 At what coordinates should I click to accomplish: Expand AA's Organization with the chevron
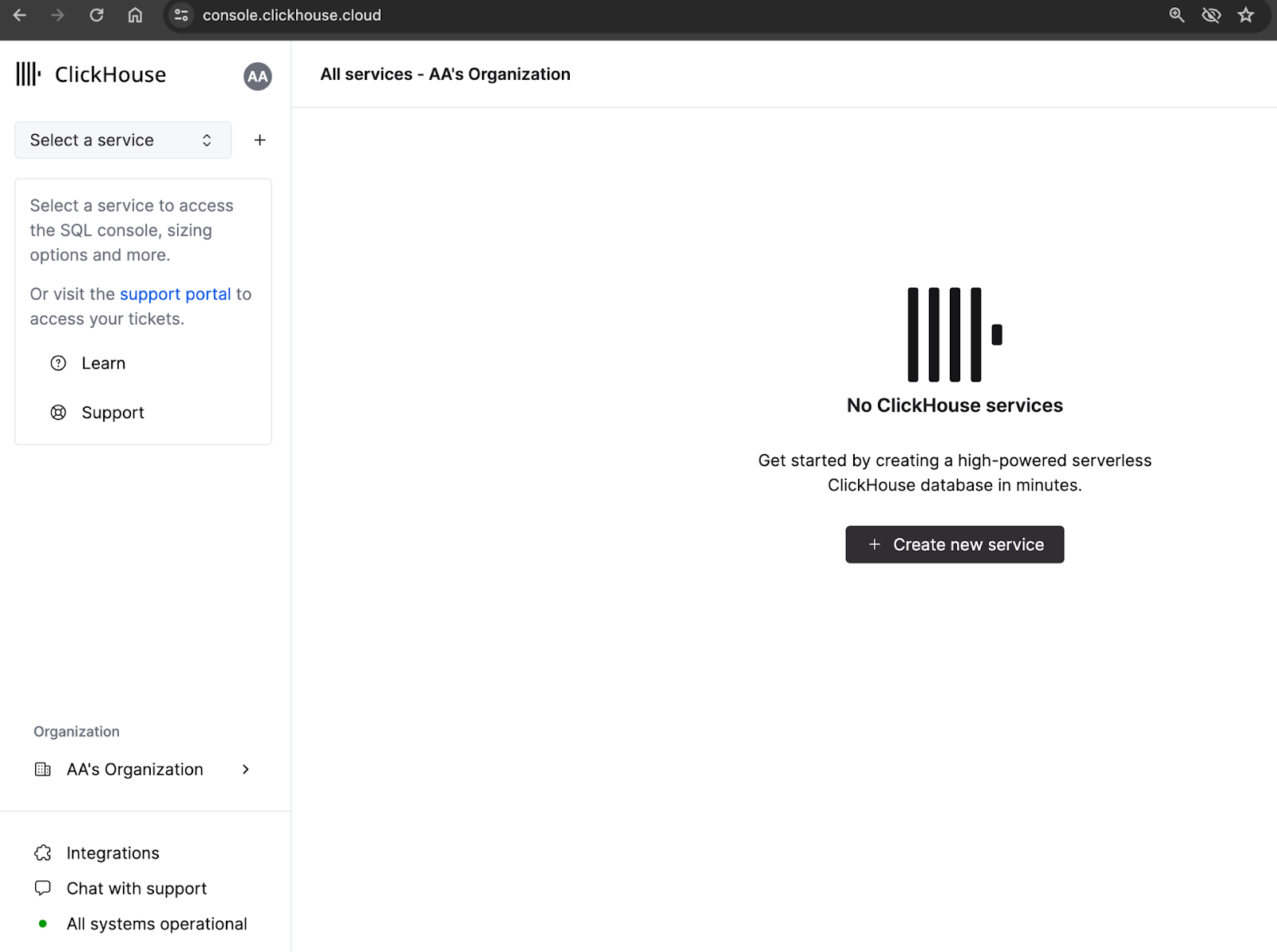[245, 769]
